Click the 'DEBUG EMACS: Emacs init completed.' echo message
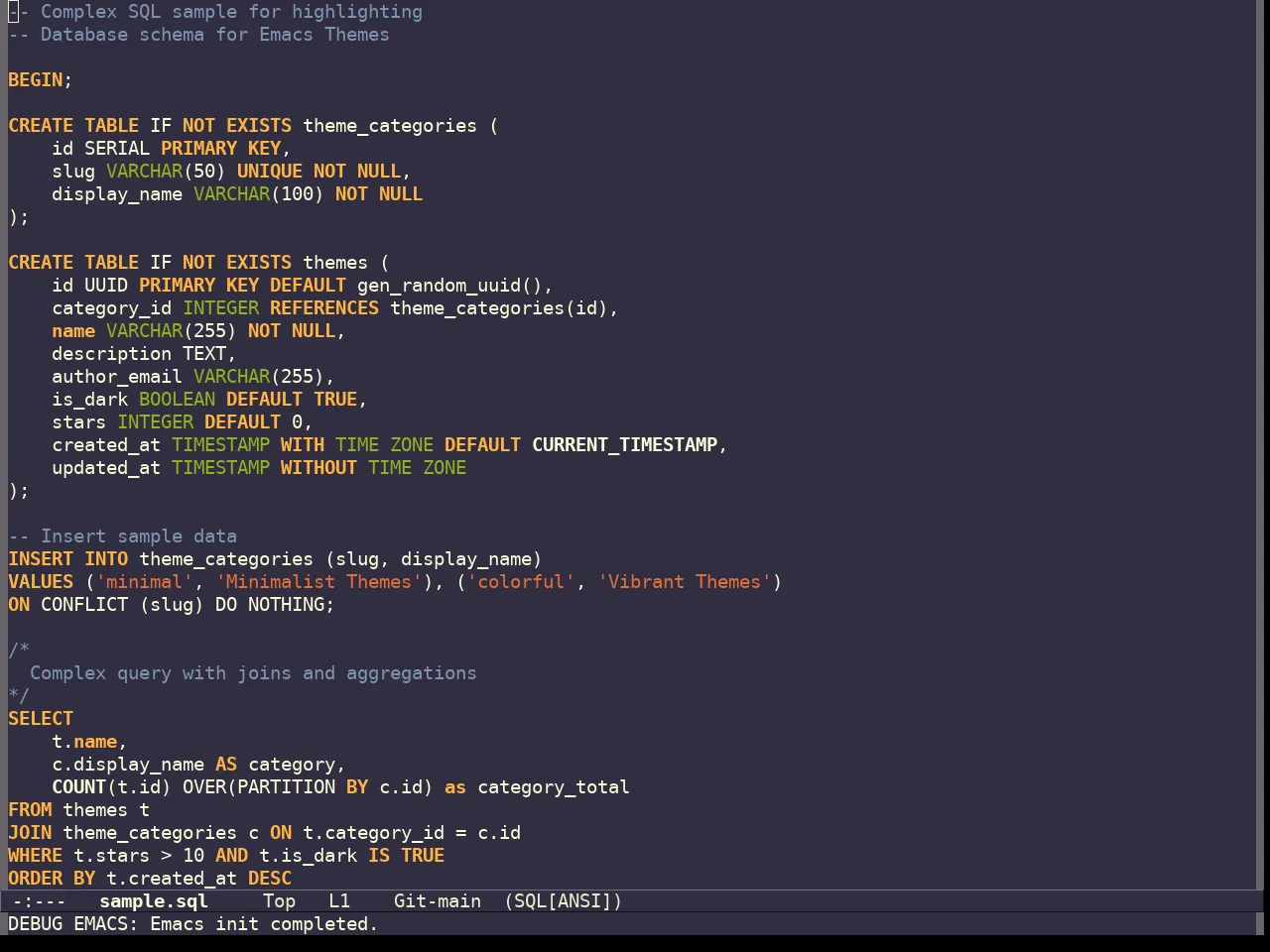 (193, 924)
